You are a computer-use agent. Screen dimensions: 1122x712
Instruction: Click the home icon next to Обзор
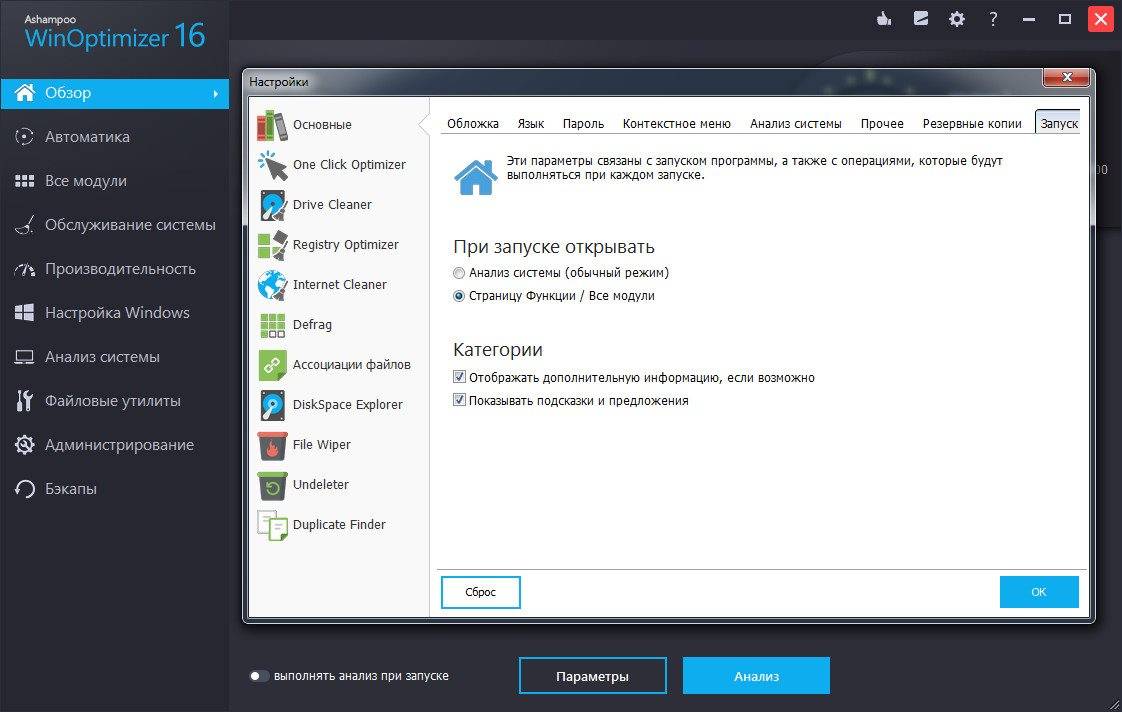click(x=24, y=93)
